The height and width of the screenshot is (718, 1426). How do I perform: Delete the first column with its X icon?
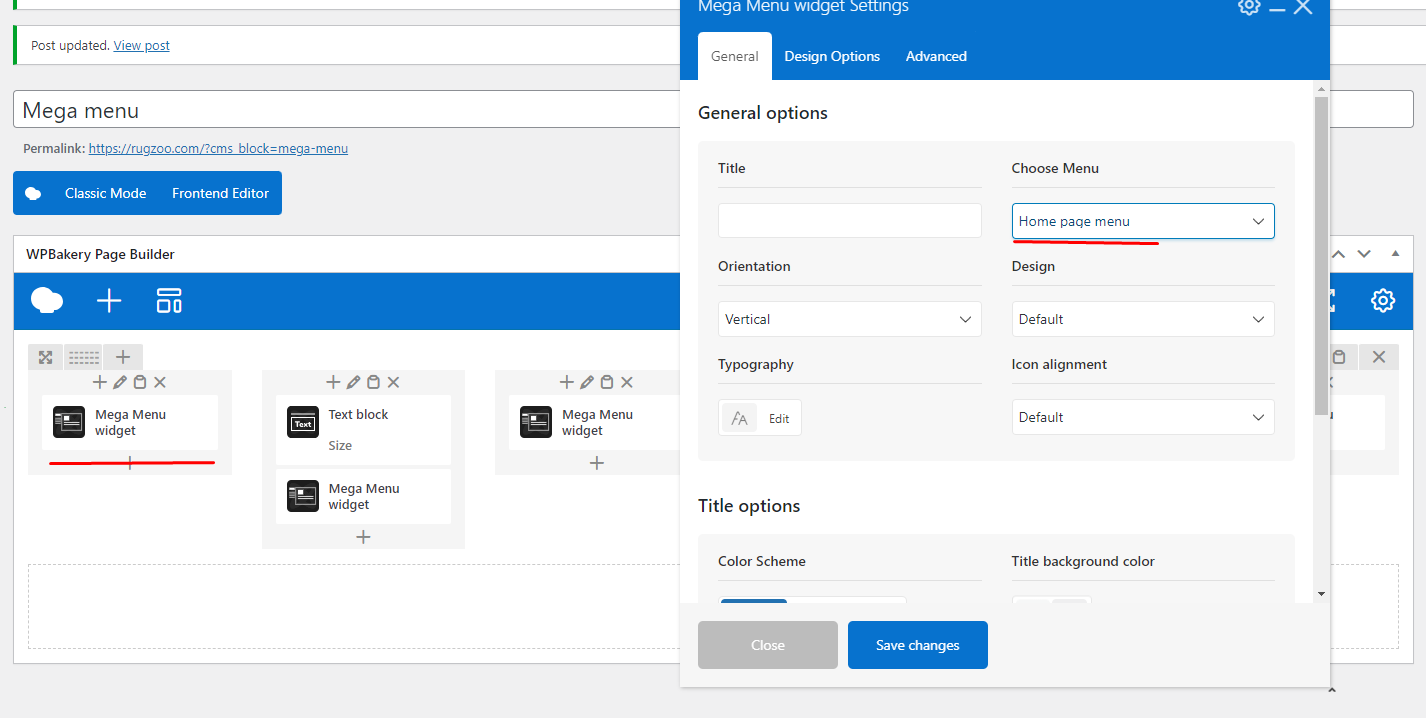point(160,382)
